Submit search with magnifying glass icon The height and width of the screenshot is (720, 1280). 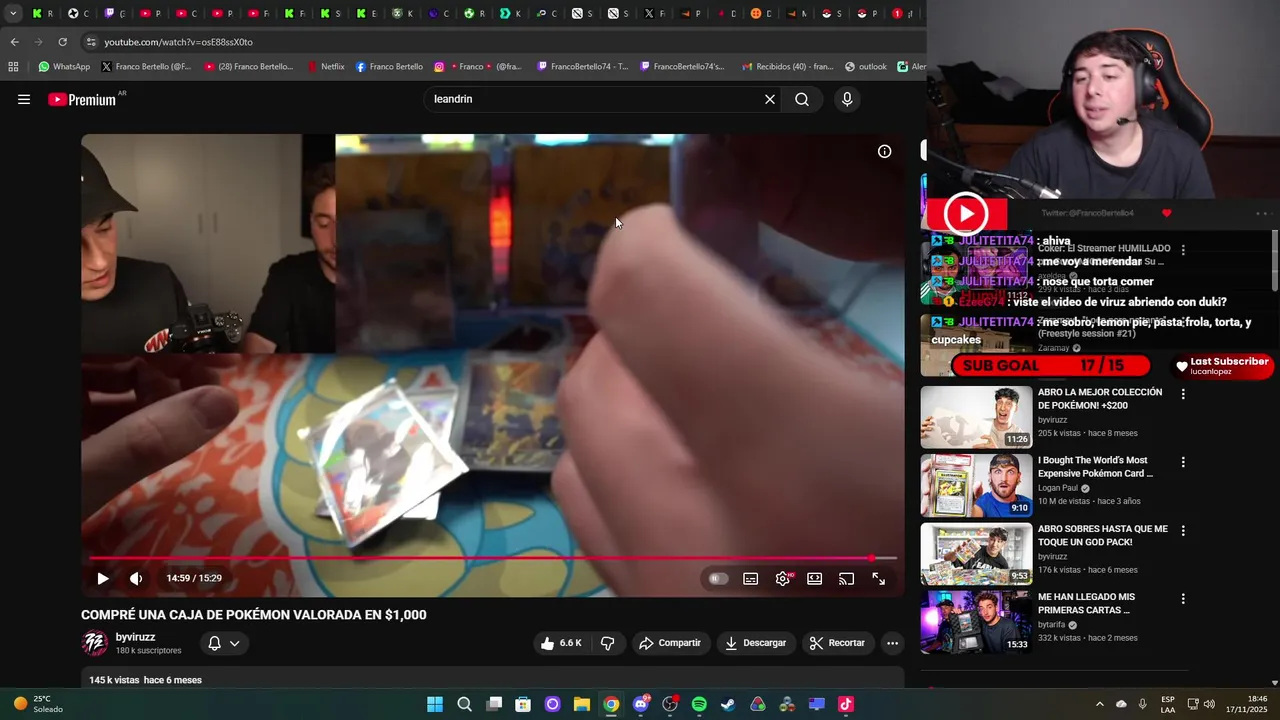(802, 99)
